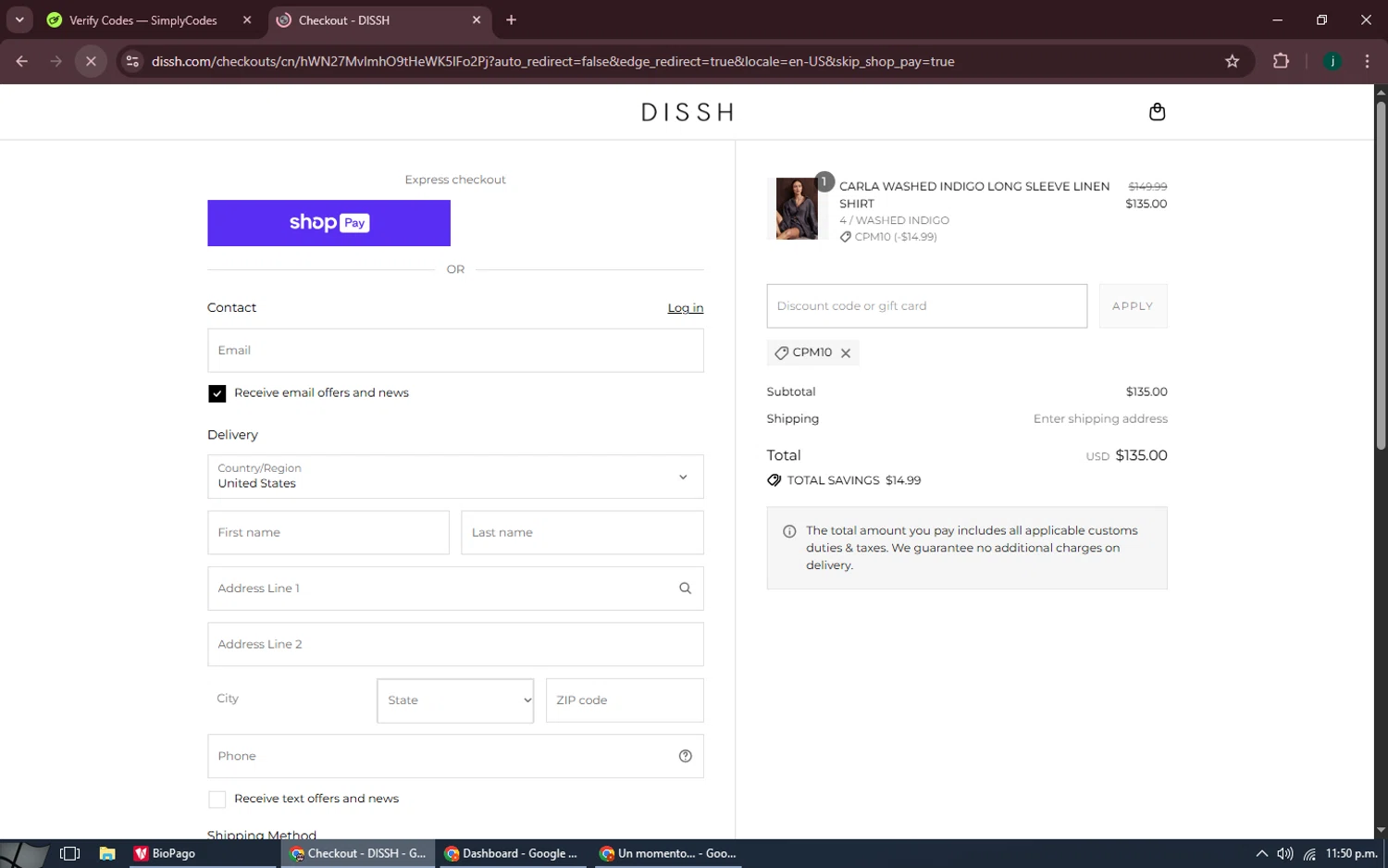
Task: Click the DISSH logo
Action: (687, 113)
